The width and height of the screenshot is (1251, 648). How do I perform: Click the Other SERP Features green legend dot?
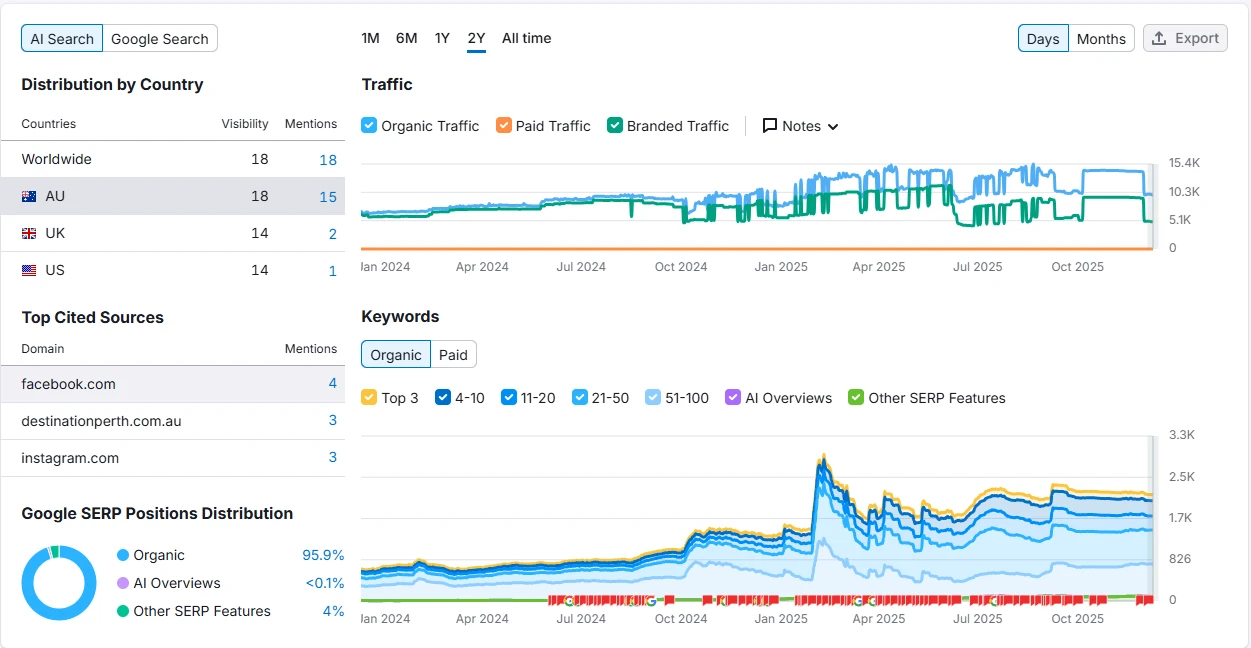tap(123, 612)
